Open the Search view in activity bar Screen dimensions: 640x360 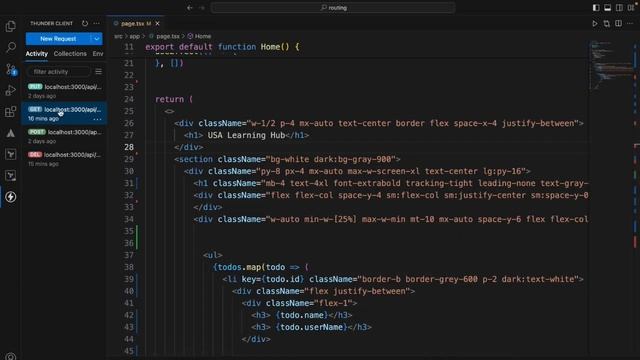[11, 47]
